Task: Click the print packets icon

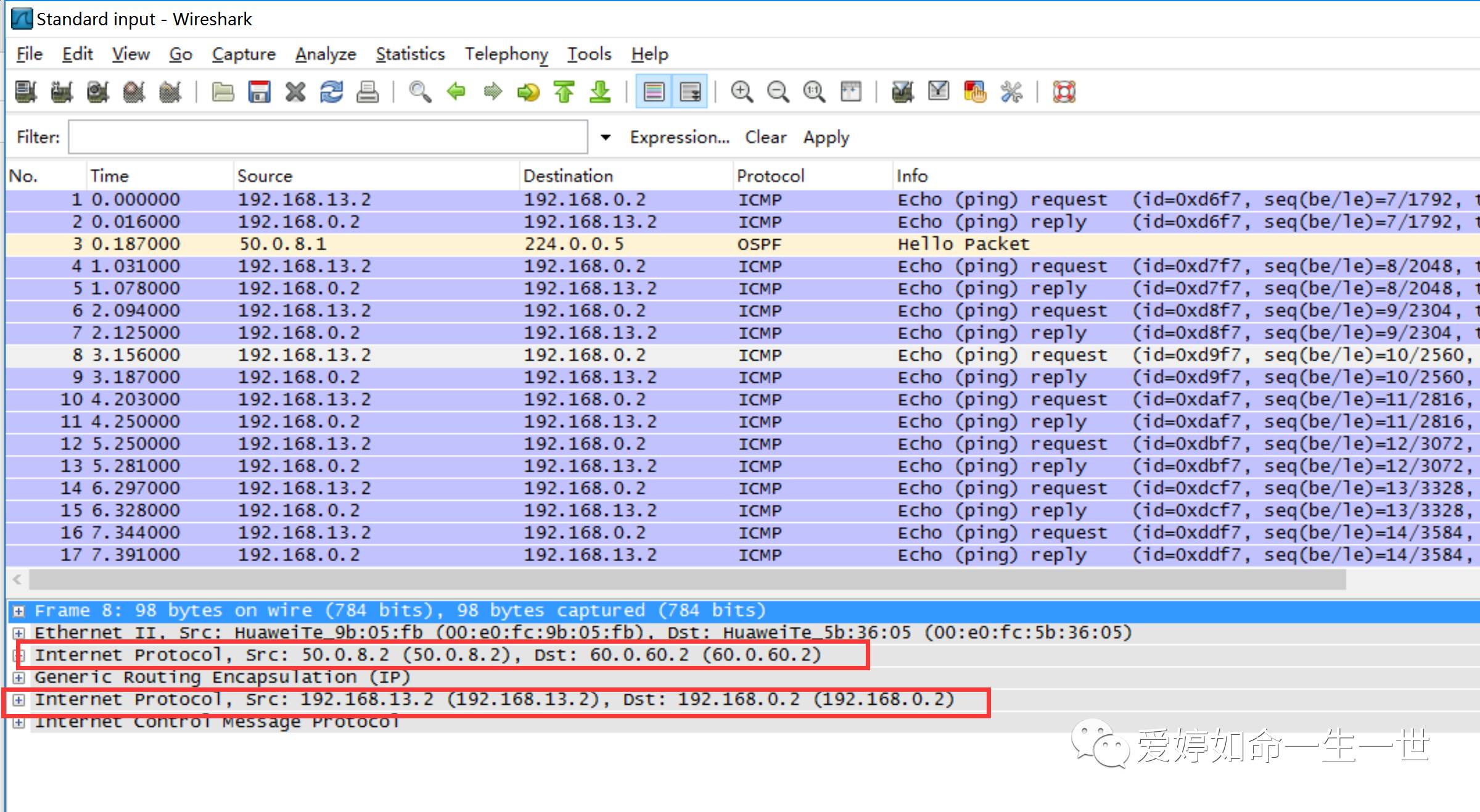Action: tap(368, 92)
